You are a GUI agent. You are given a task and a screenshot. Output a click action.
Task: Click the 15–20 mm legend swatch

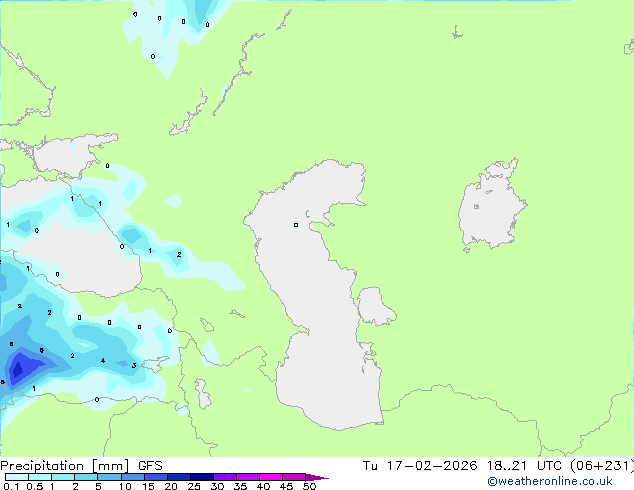(156, 477)
